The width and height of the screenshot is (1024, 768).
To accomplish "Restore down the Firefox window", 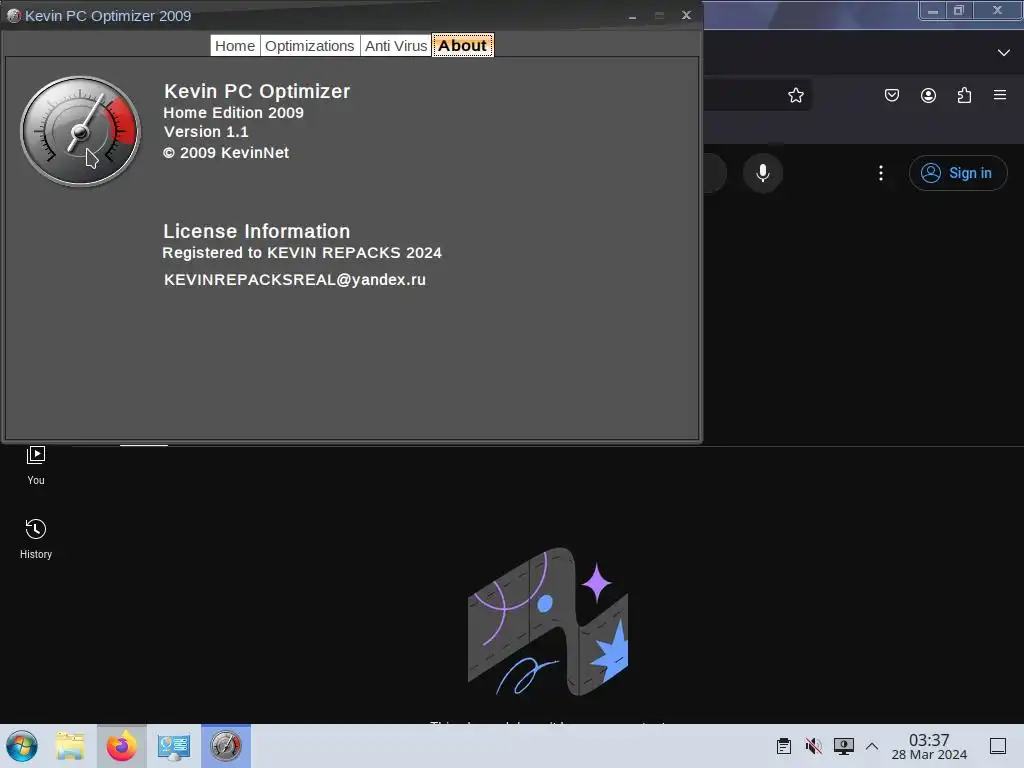I will [x=959, y=11].
